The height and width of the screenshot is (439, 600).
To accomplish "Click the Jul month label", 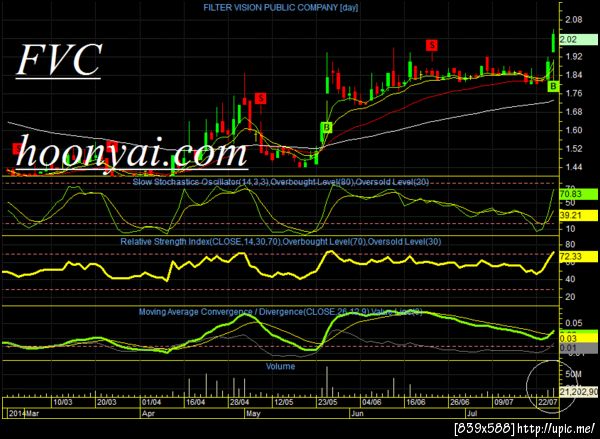I will [473, 414].
